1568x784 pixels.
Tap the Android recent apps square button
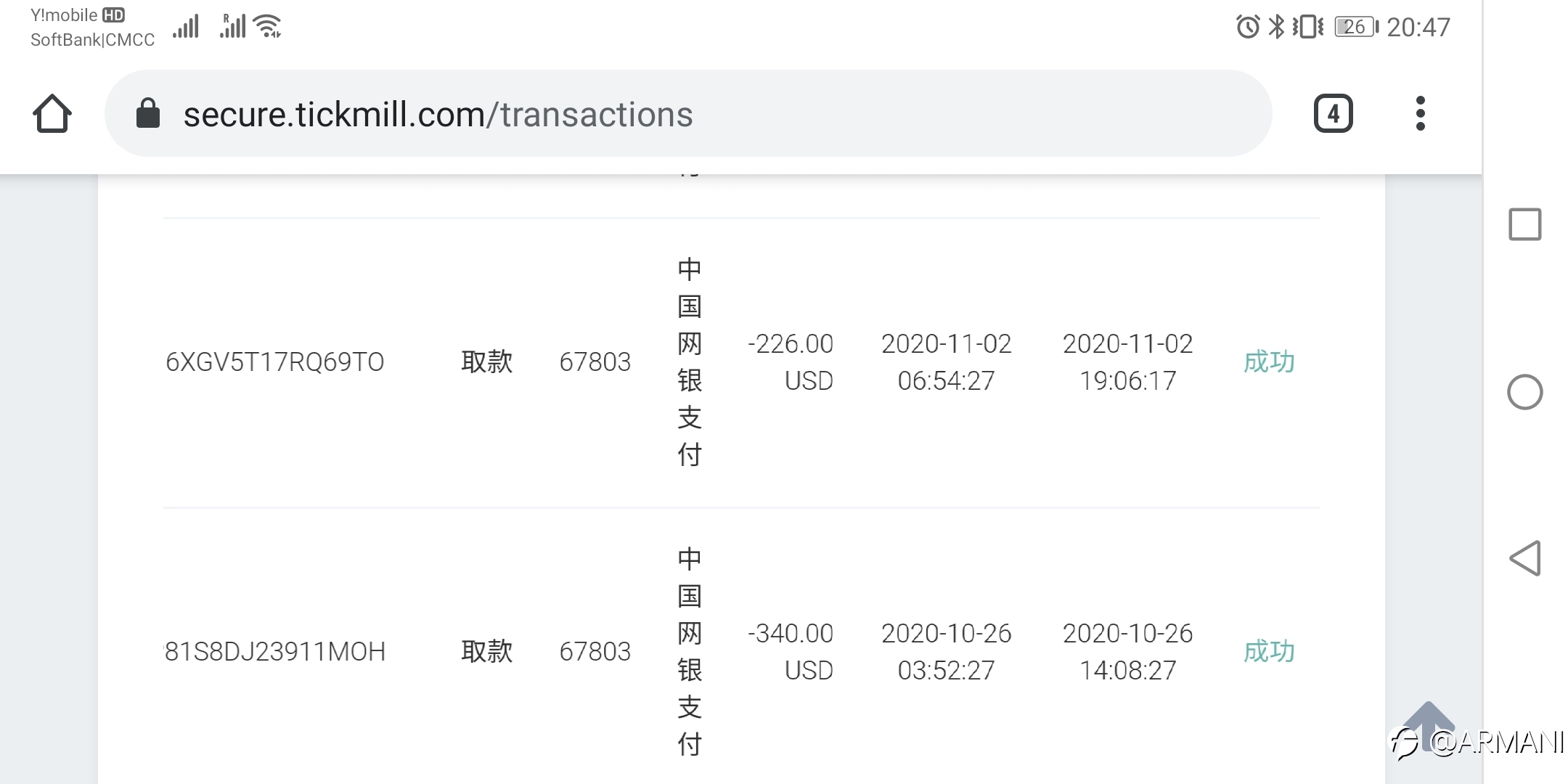1524,224
